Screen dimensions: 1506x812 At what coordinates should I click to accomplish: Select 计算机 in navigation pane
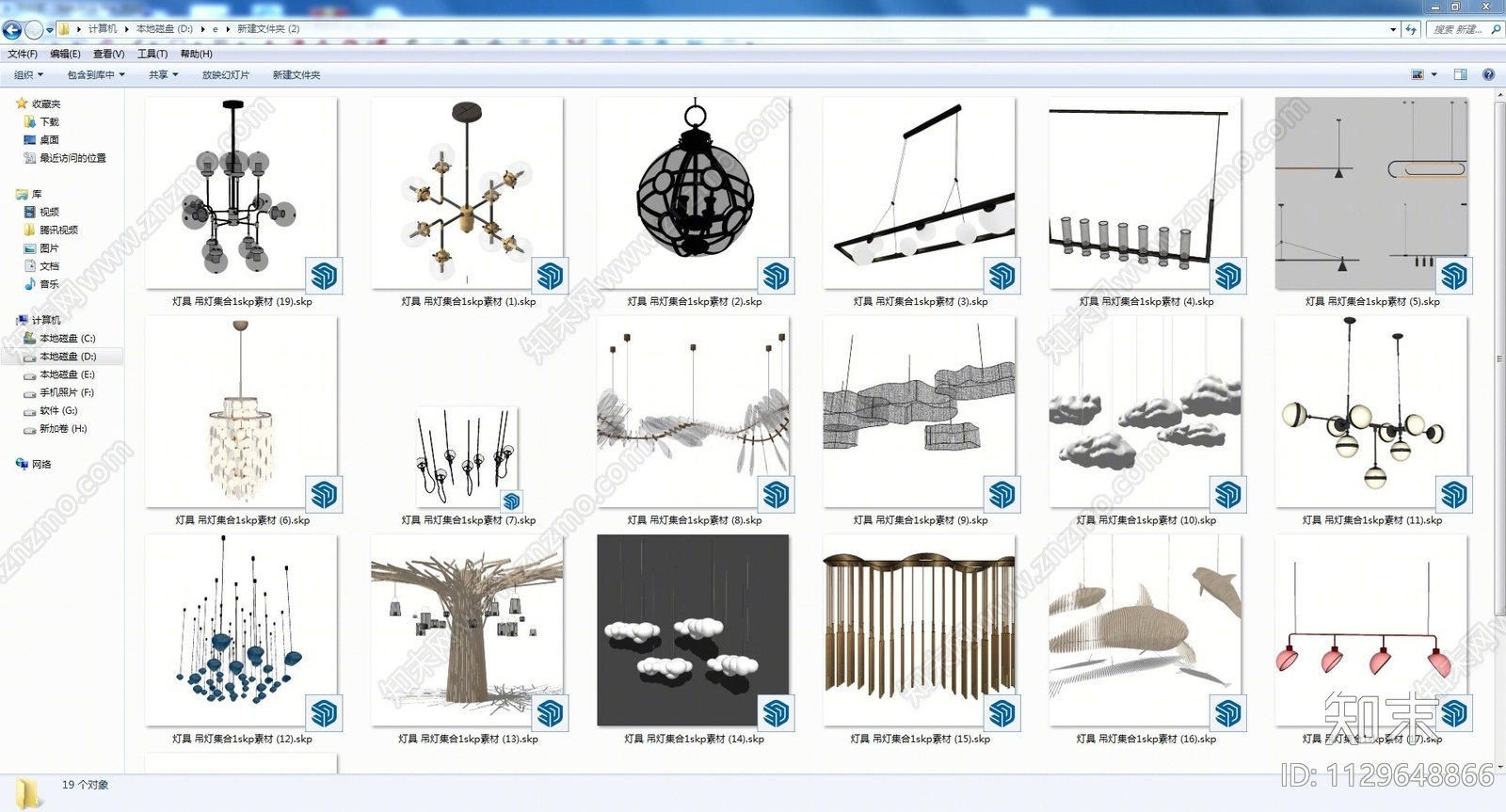point(39,320)
